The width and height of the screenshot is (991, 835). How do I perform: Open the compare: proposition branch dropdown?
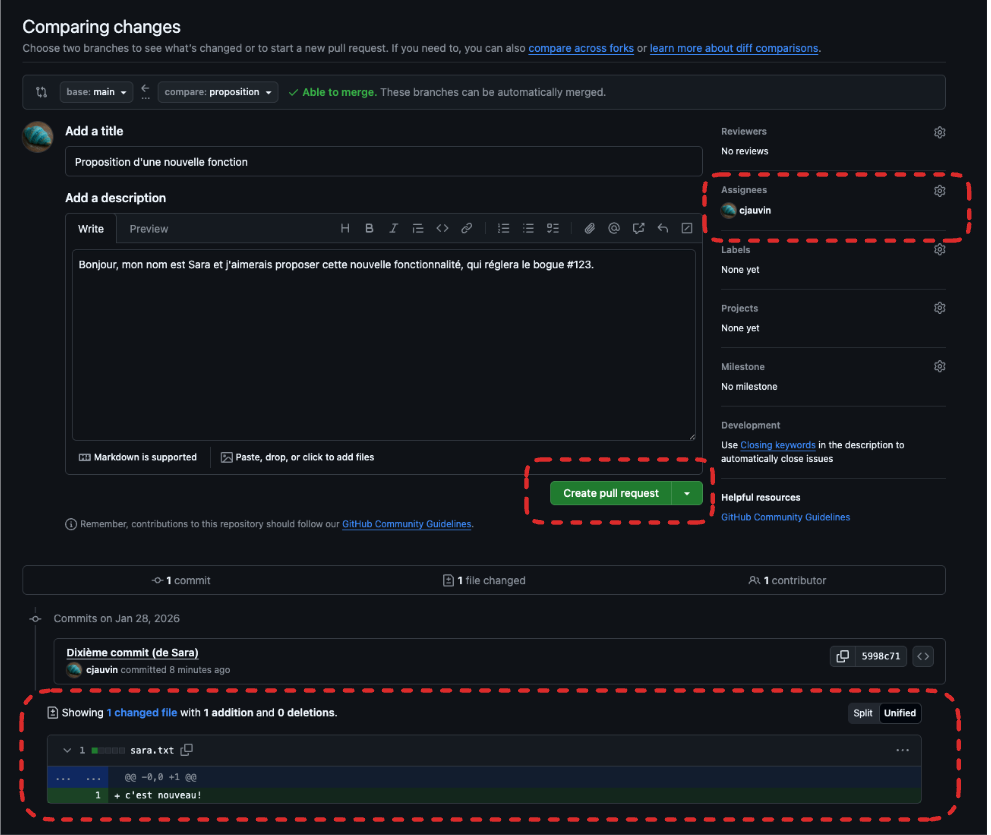[x=218, y=92]
